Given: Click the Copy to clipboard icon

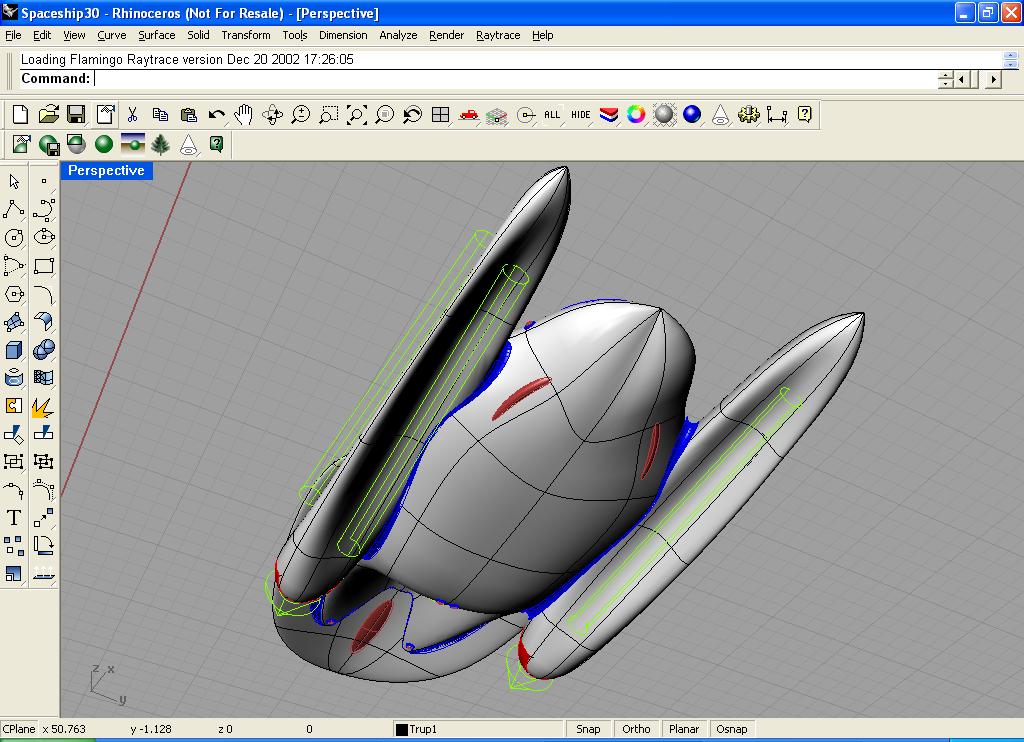Looking at the screenshot, I should pos(161,115).
